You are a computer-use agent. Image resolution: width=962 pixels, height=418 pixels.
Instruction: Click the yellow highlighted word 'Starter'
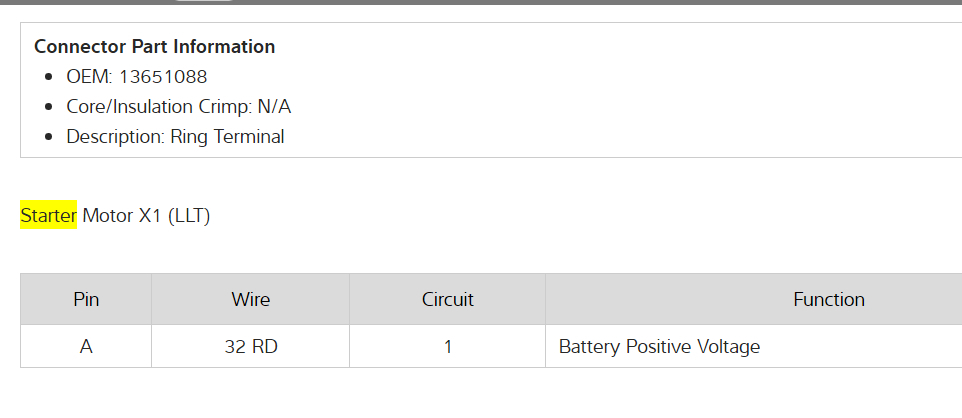point(48,215)
